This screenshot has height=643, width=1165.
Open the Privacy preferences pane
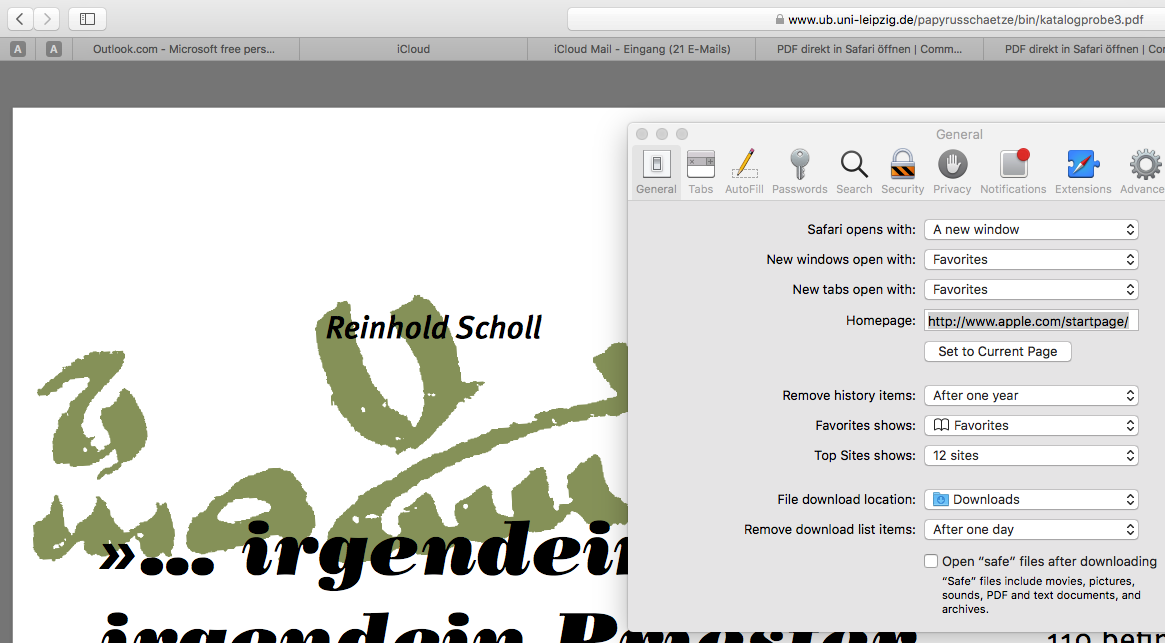pyautogui.click(x=953, y=172)
